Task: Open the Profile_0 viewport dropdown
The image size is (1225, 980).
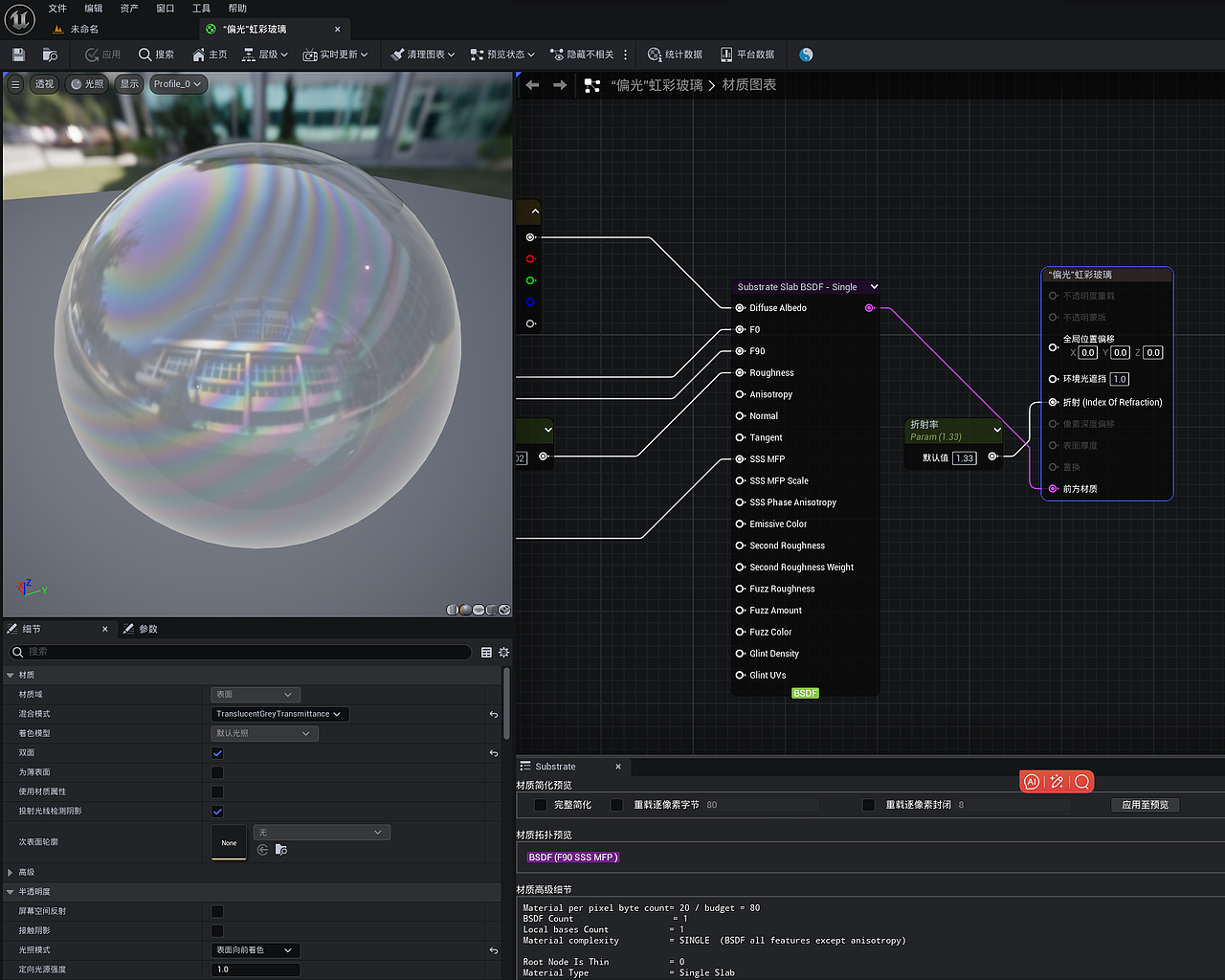Action: (178, 84)
